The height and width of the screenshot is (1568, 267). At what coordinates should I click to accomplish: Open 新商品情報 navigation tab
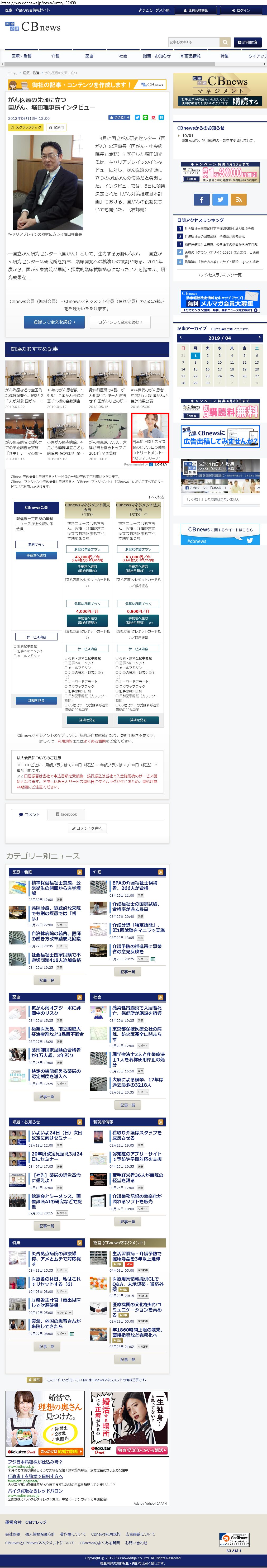(x=190, y=56)
